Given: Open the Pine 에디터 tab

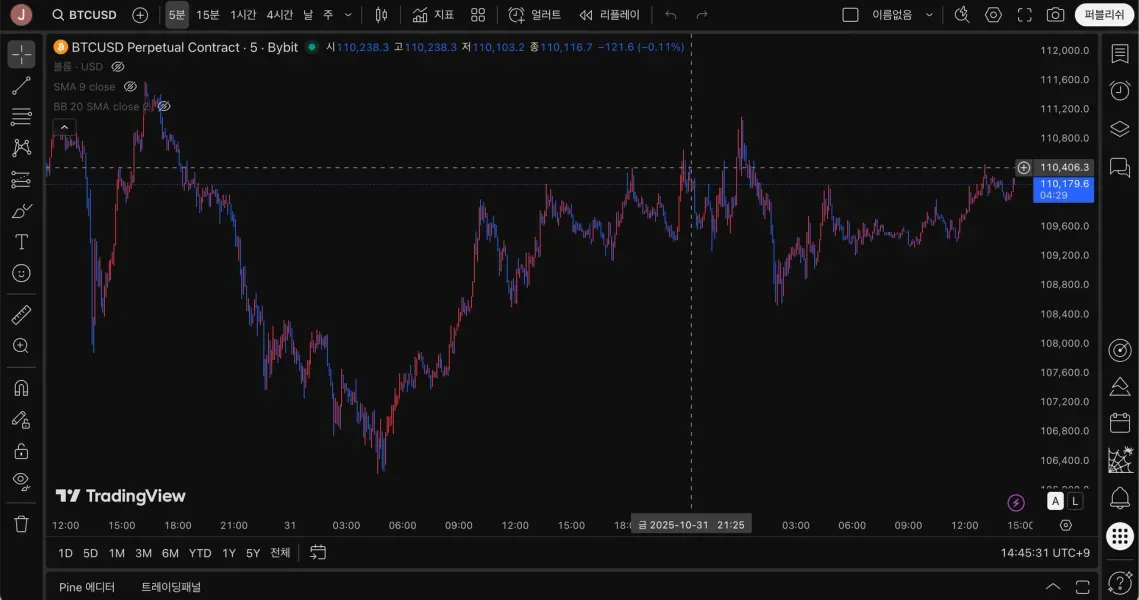Looking at the screenshot, I should [x=86, y=587].
